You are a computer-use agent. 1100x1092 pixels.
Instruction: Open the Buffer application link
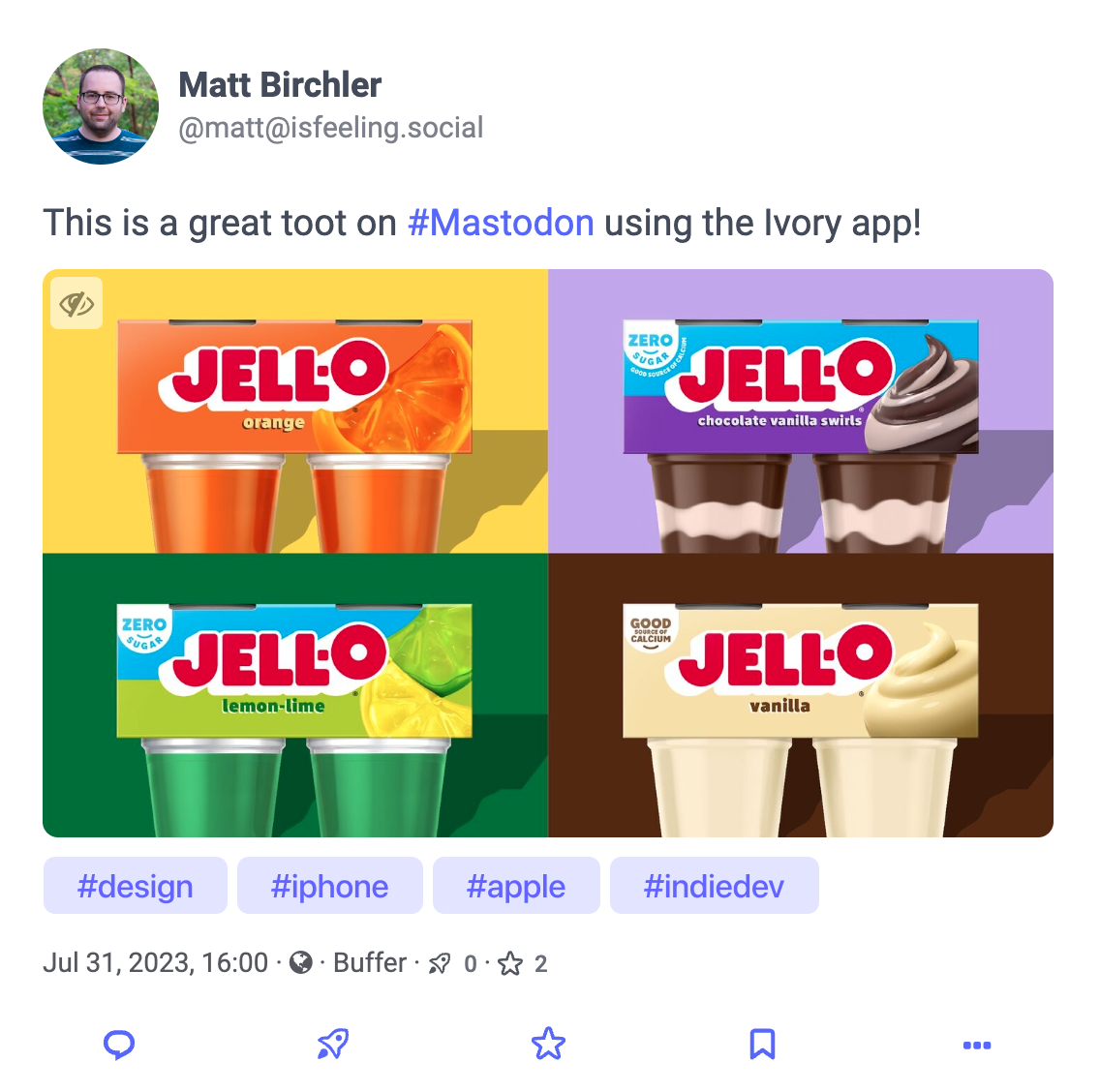(x=370, y=963)
